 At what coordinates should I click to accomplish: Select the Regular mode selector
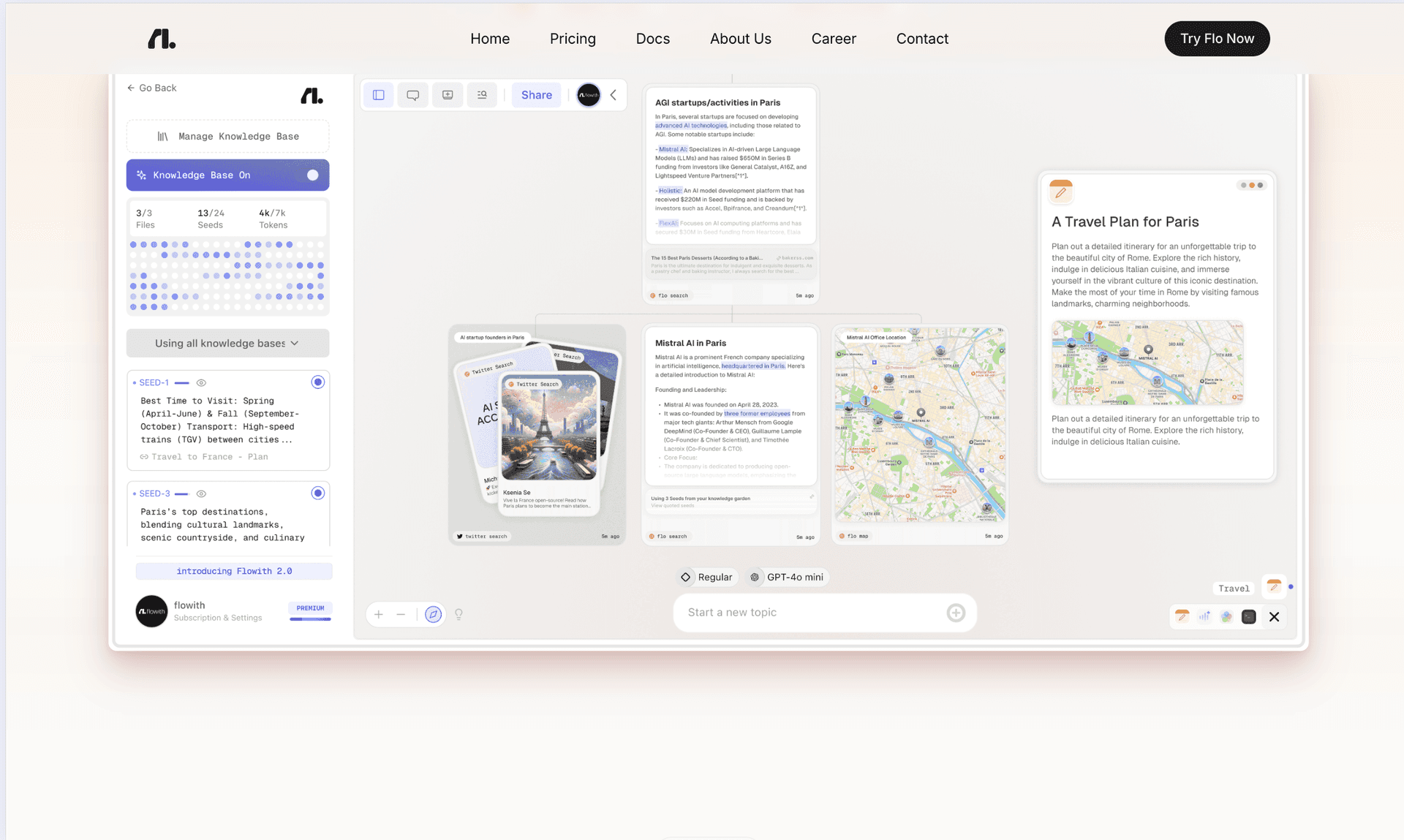click(706, 577)
